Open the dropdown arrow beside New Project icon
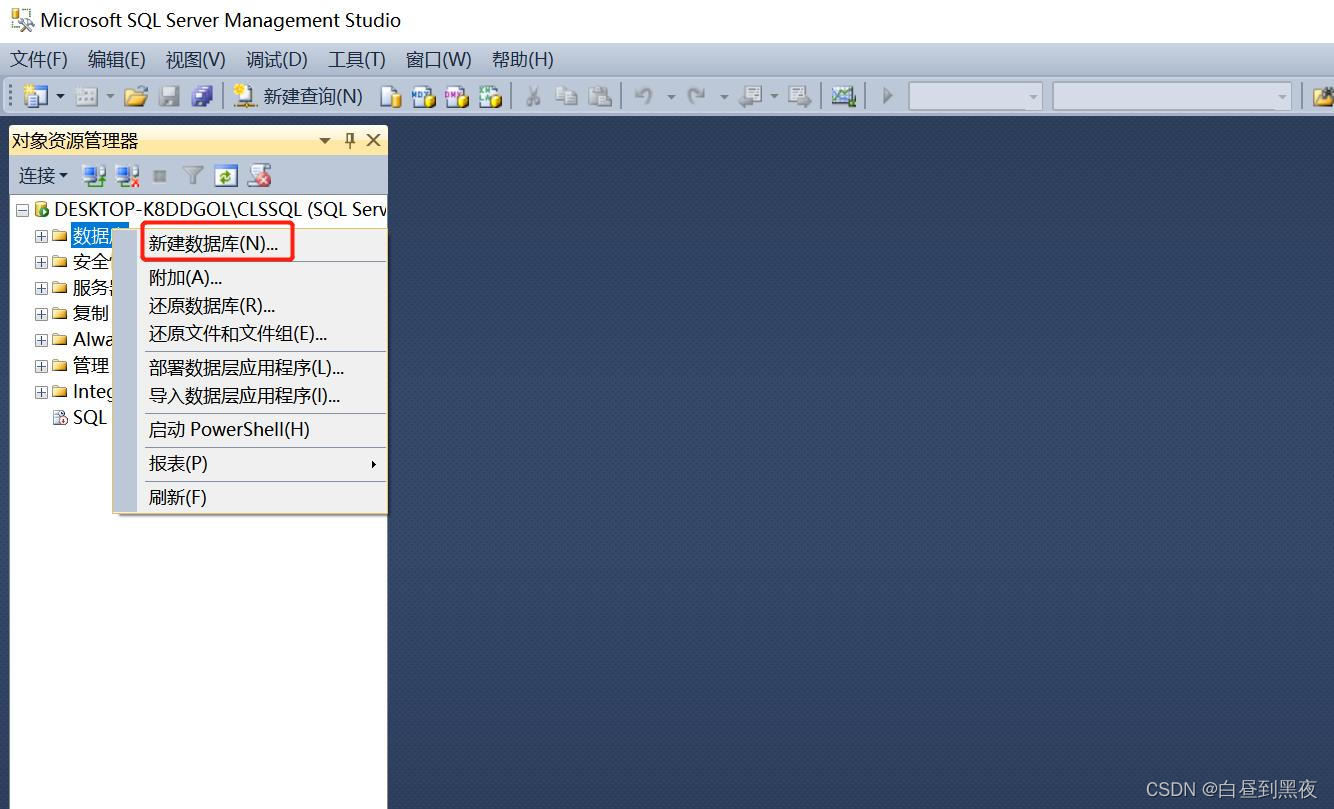 [60, 96]
